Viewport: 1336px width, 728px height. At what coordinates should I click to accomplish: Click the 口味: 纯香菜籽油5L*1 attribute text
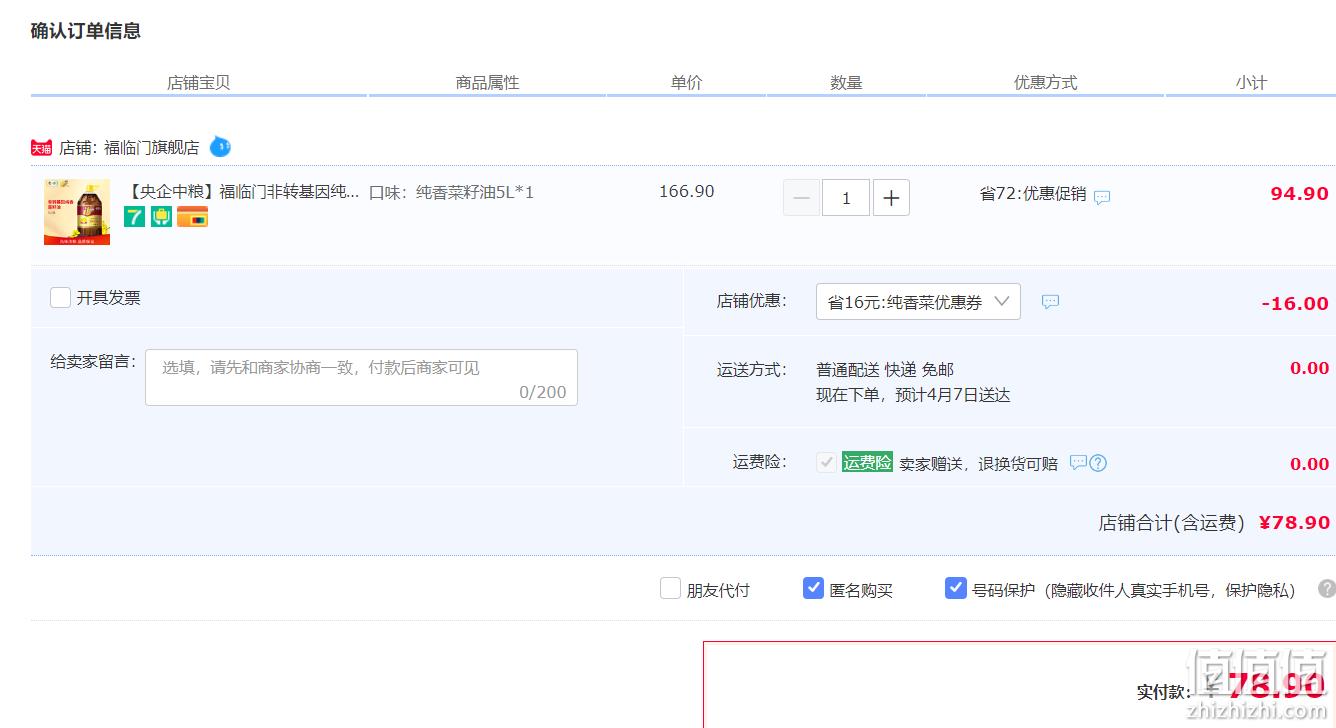[x=452, y=192]
